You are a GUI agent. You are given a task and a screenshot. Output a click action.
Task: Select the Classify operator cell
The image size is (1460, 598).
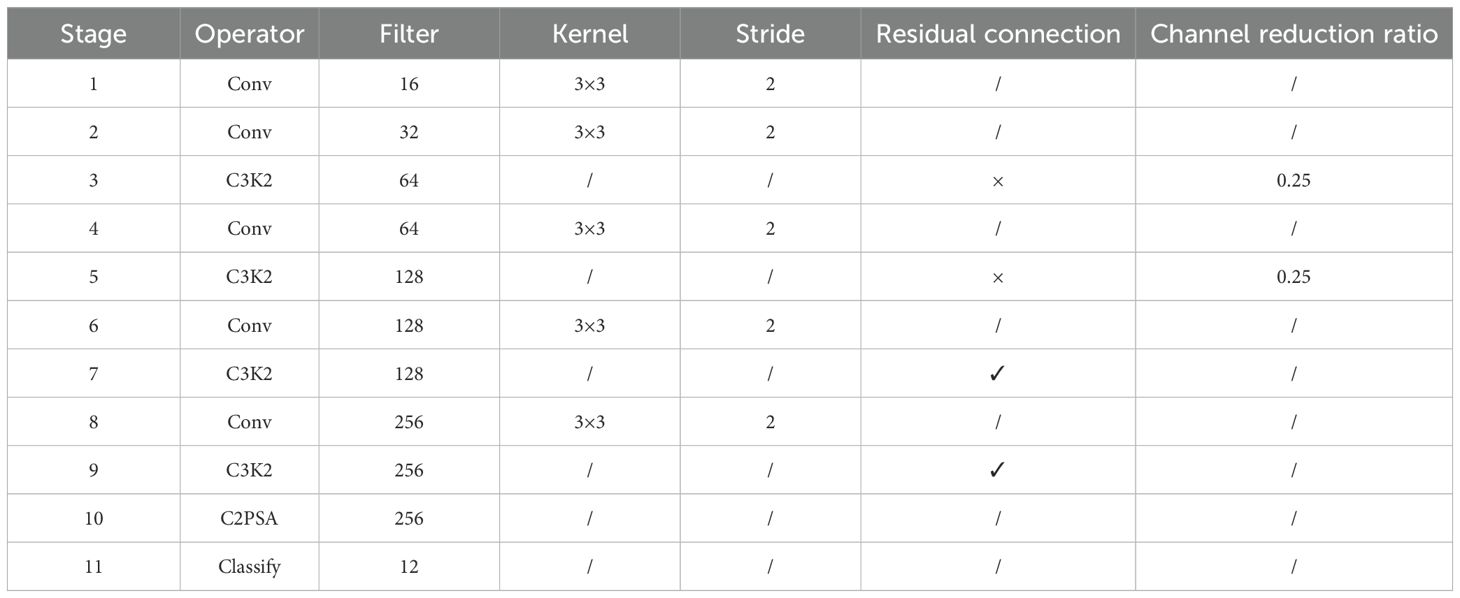[249, 567]
